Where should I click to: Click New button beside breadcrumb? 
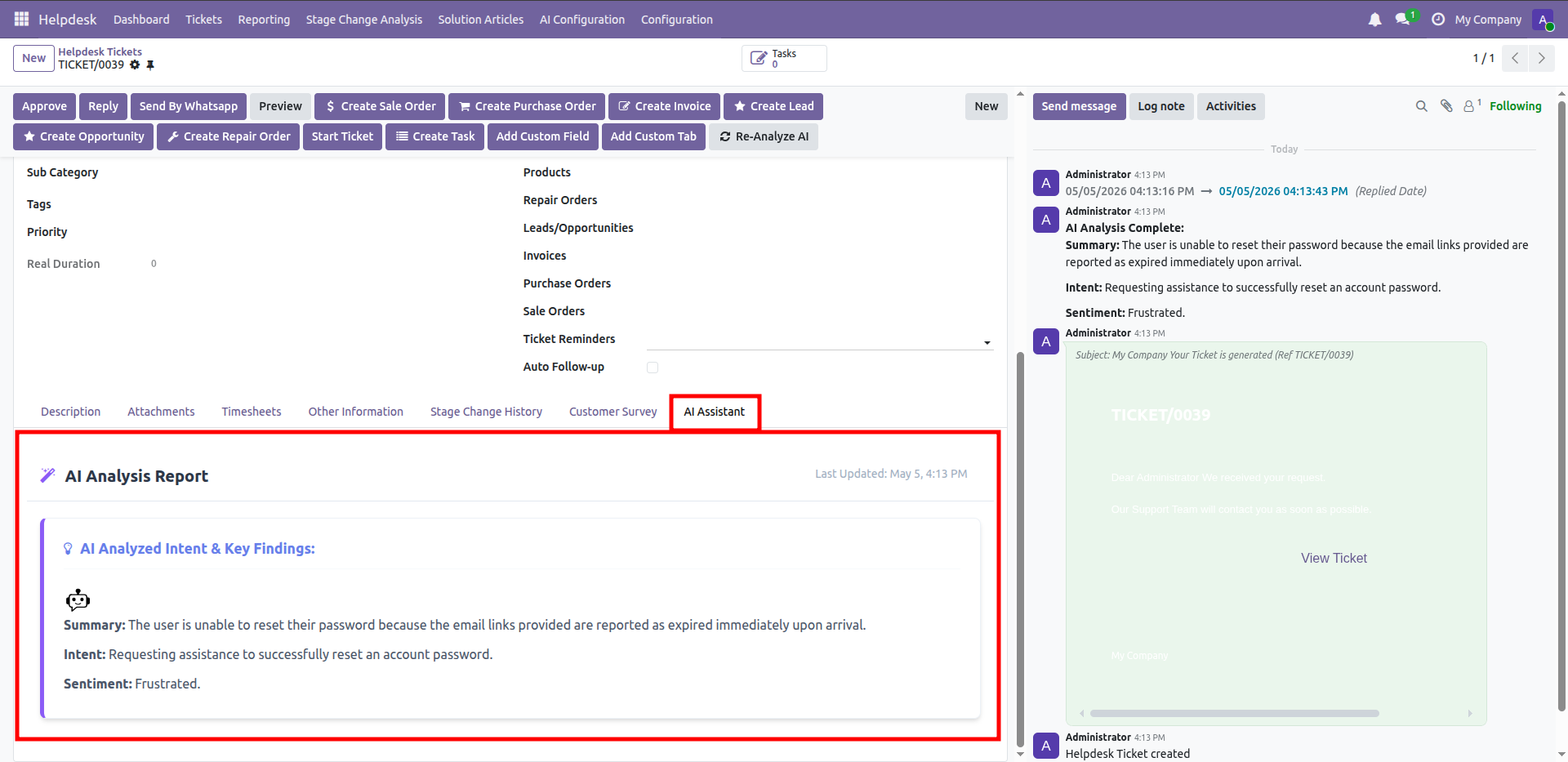click(x=33, y=58)
